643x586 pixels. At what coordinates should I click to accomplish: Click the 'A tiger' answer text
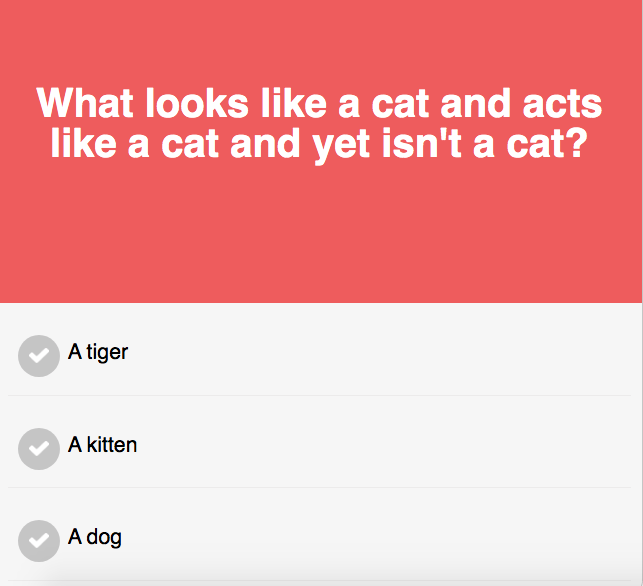[98, 352]
